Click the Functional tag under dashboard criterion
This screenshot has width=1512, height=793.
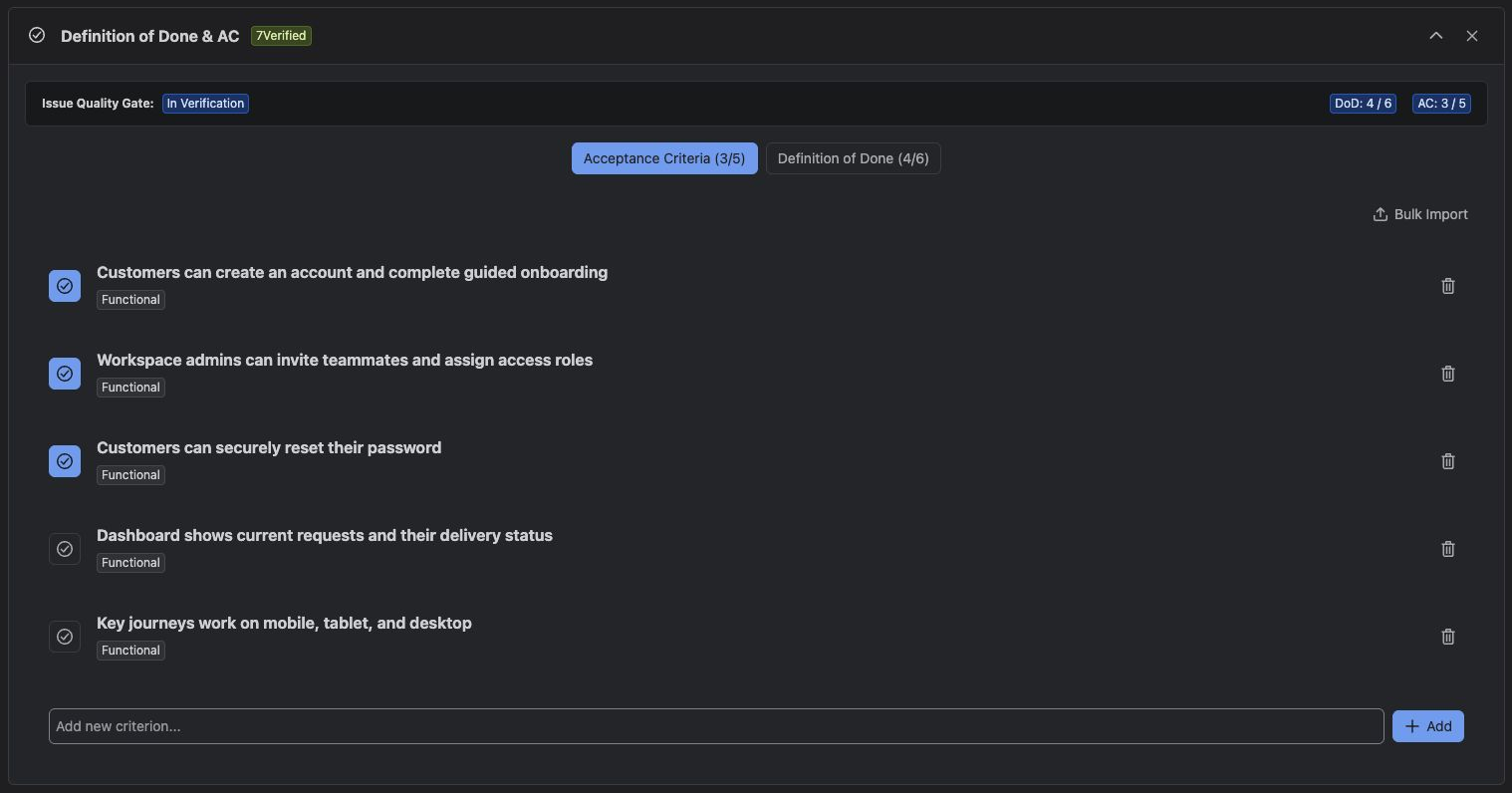pyautogui.click(x=130, y=563)
